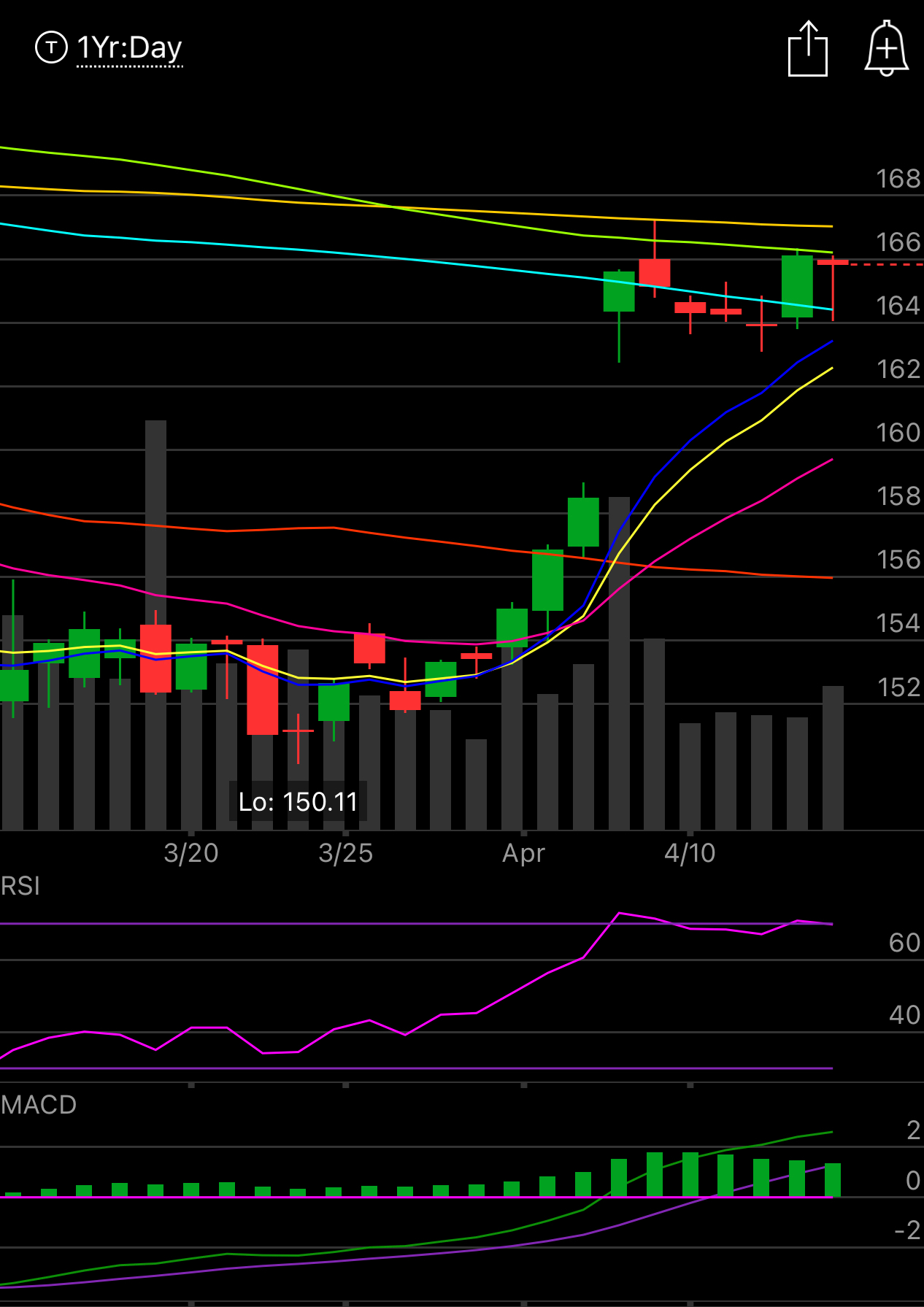Tap the 164 price axis value
The height and width of the screenshot is (1307, 924).
(898, 306)
